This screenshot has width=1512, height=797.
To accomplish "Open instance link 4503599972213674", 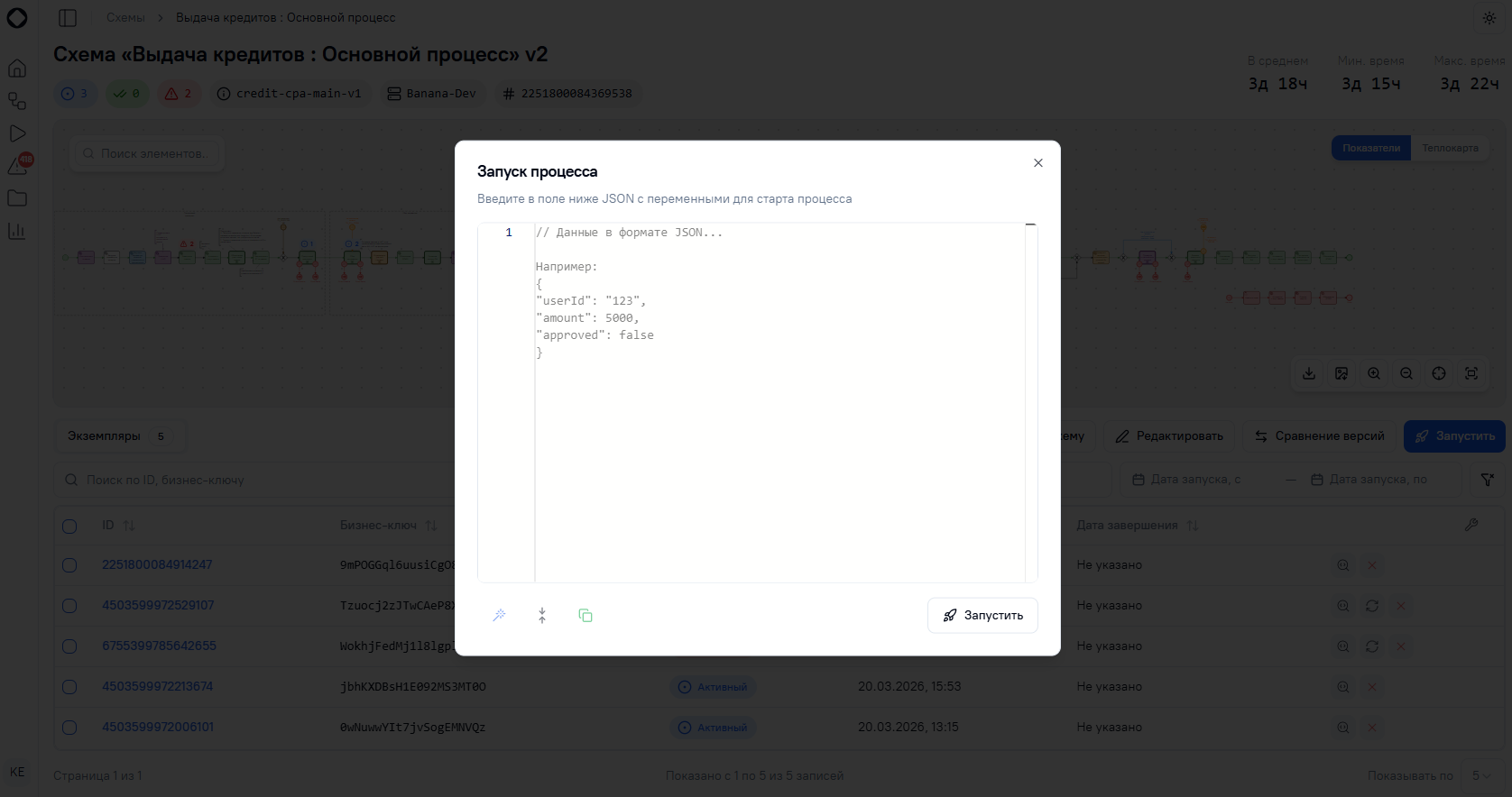I will tap(157, 686).
